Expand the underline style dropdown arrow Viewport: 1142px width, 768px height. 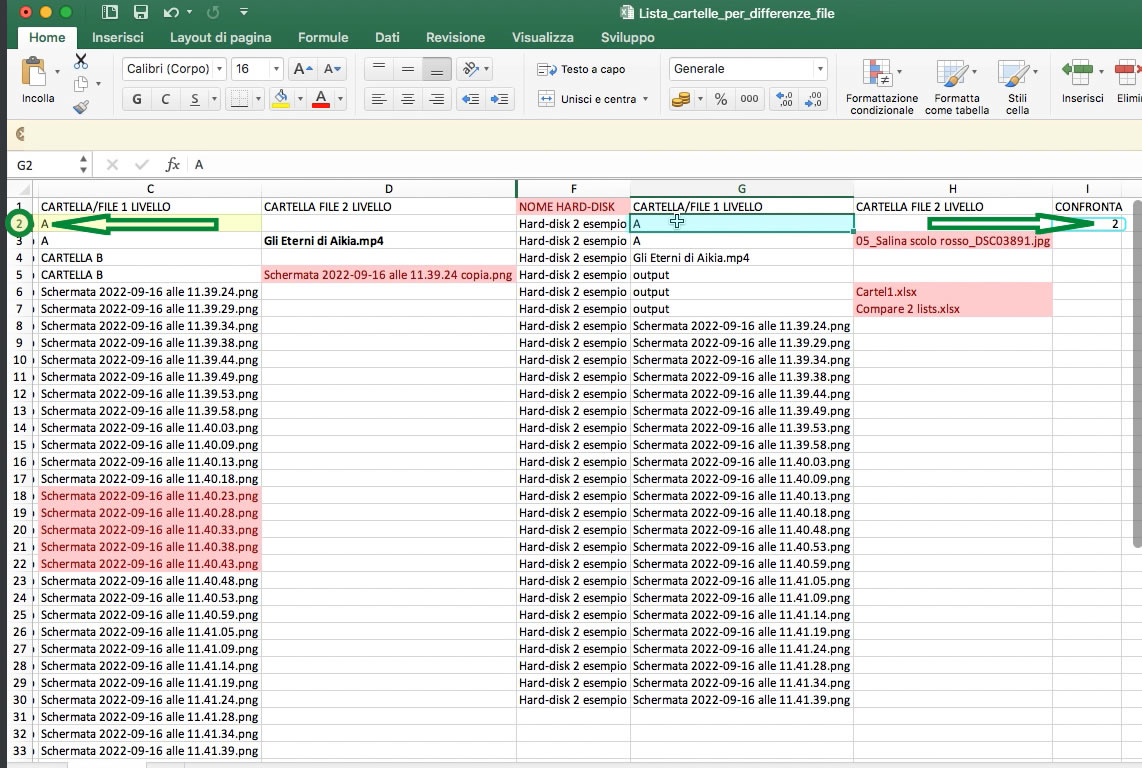click(214, 99)
